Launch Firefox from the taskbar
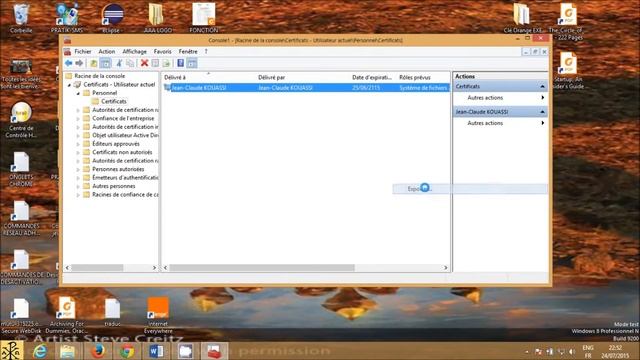This screenshot has height=360, width=640. click(x=98, y=351)
